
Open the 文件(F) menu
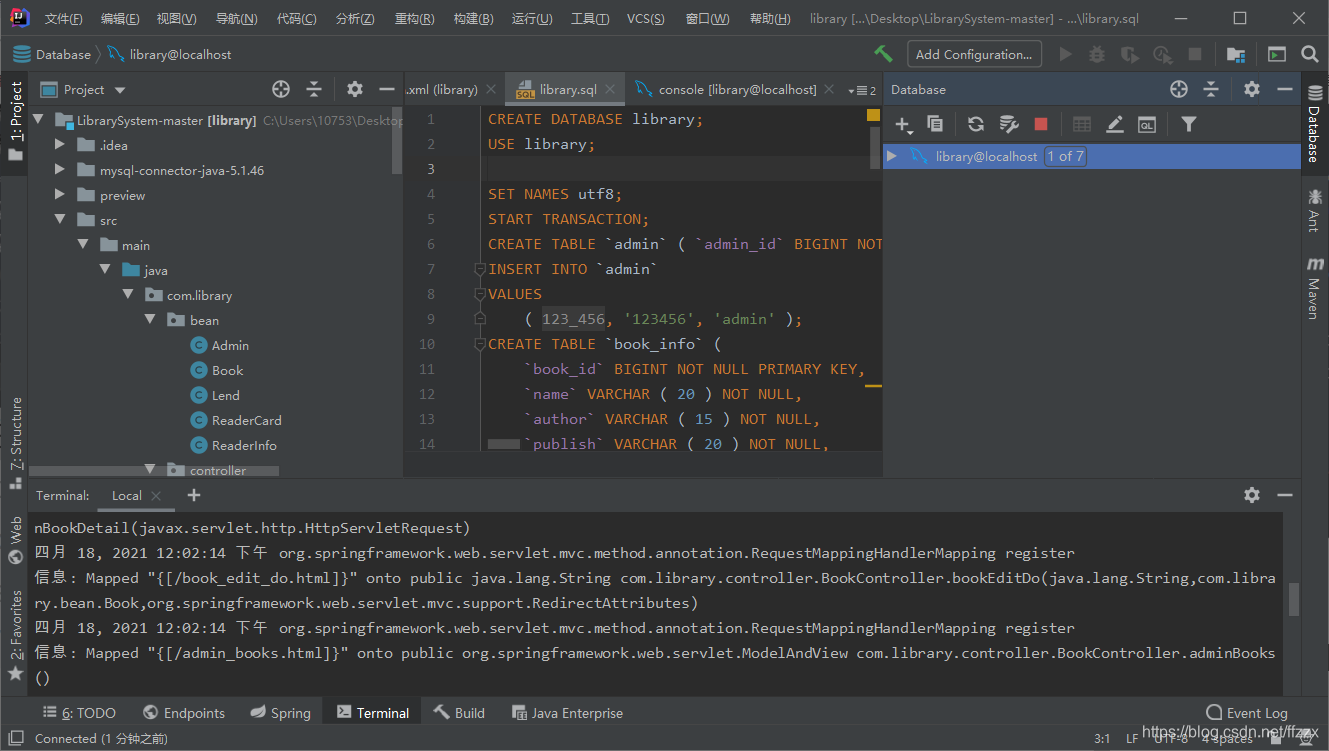pos(64,19)
